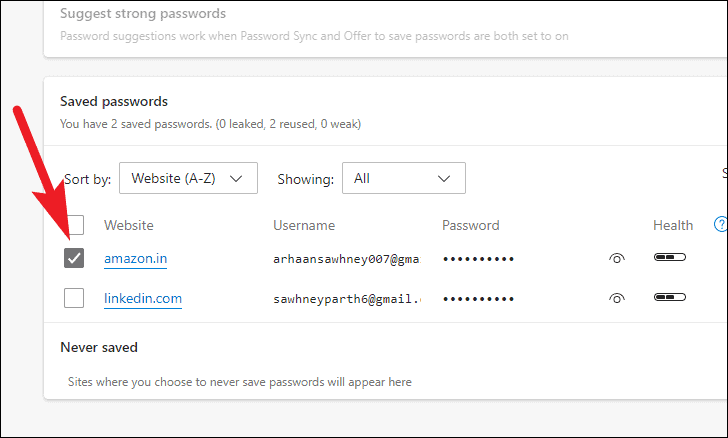The image size is (728, 438).
Task: Select the linkedin.com username text
Action: pos(346,298)
